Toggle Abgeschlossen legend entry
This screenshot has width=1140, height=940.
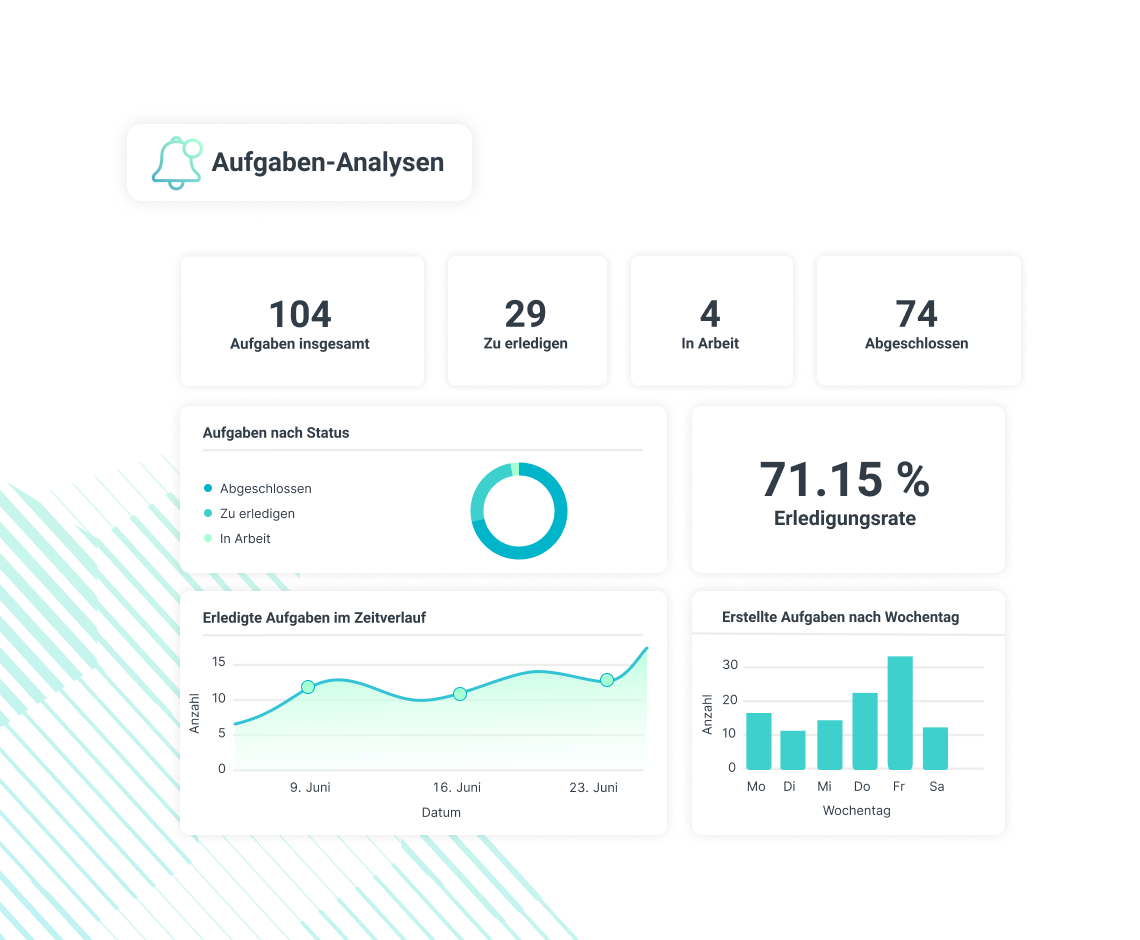[x=265, y=489]
